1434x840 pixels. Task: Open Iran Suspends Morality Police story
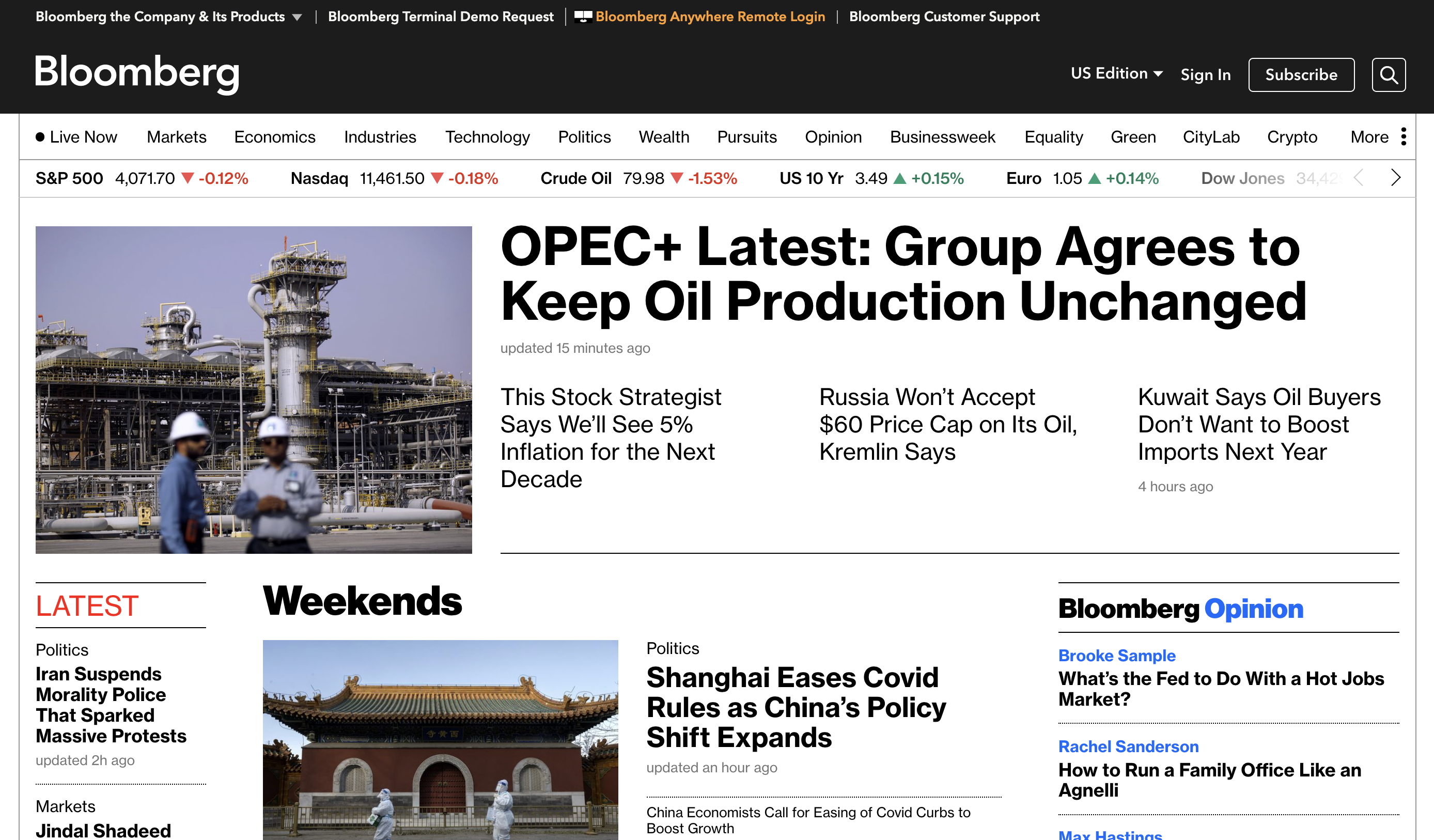[111, 705]
